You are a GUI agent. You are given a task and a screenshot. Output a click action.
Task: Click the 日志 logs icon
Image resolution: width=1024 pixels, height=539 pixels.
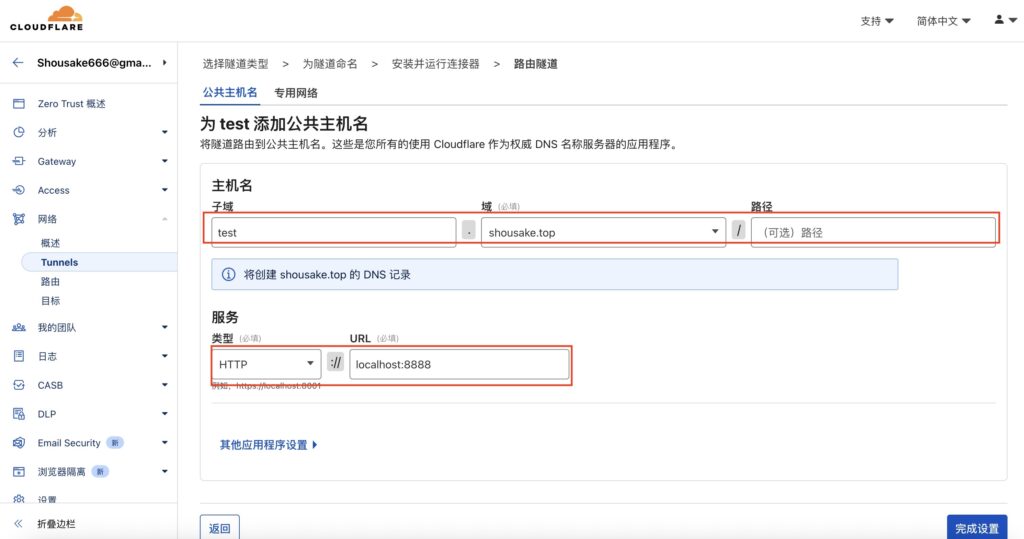[19, 356]
